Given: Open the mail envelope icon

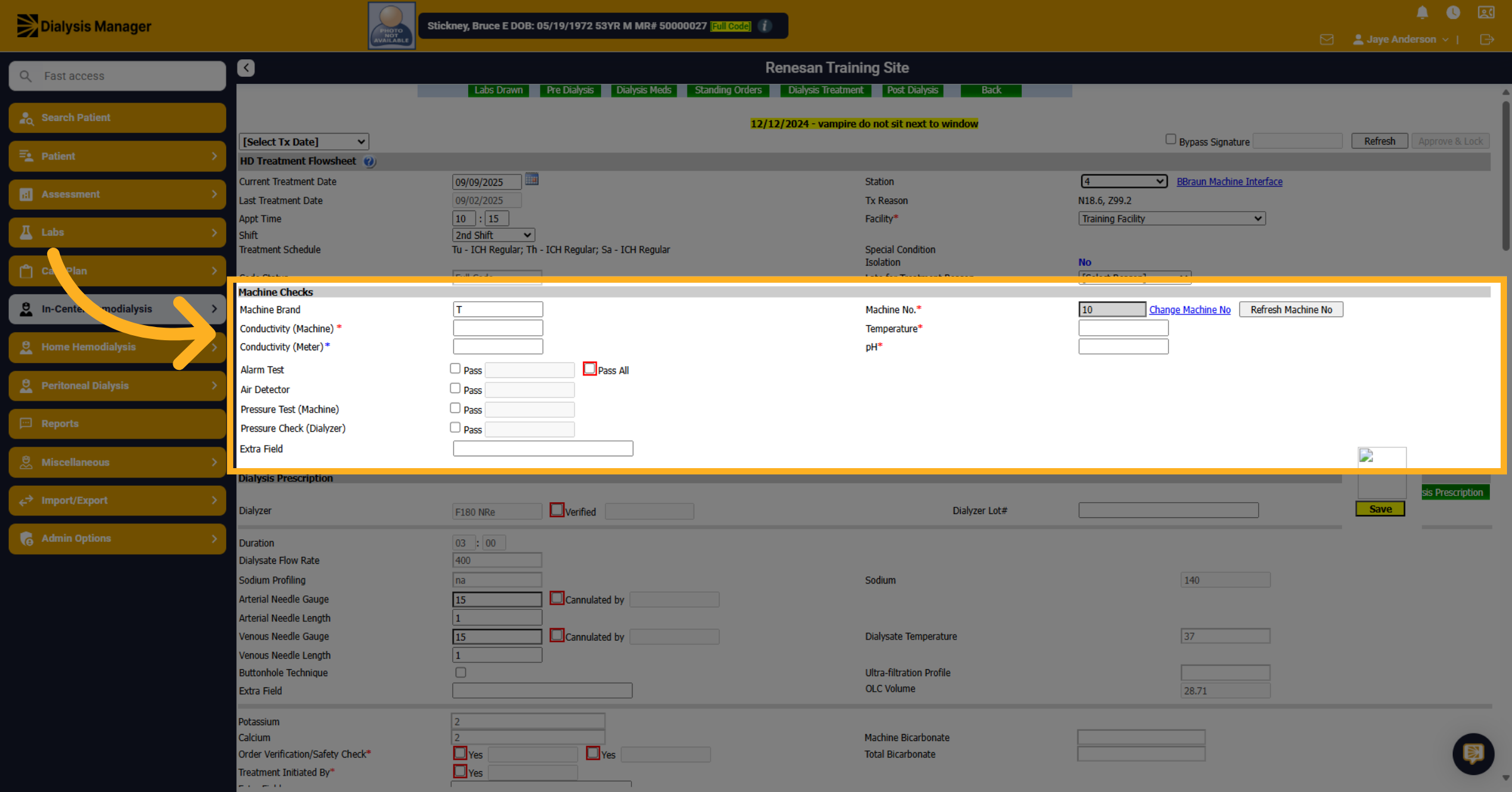Looking at the screenshot, I should coord(1327,39).
